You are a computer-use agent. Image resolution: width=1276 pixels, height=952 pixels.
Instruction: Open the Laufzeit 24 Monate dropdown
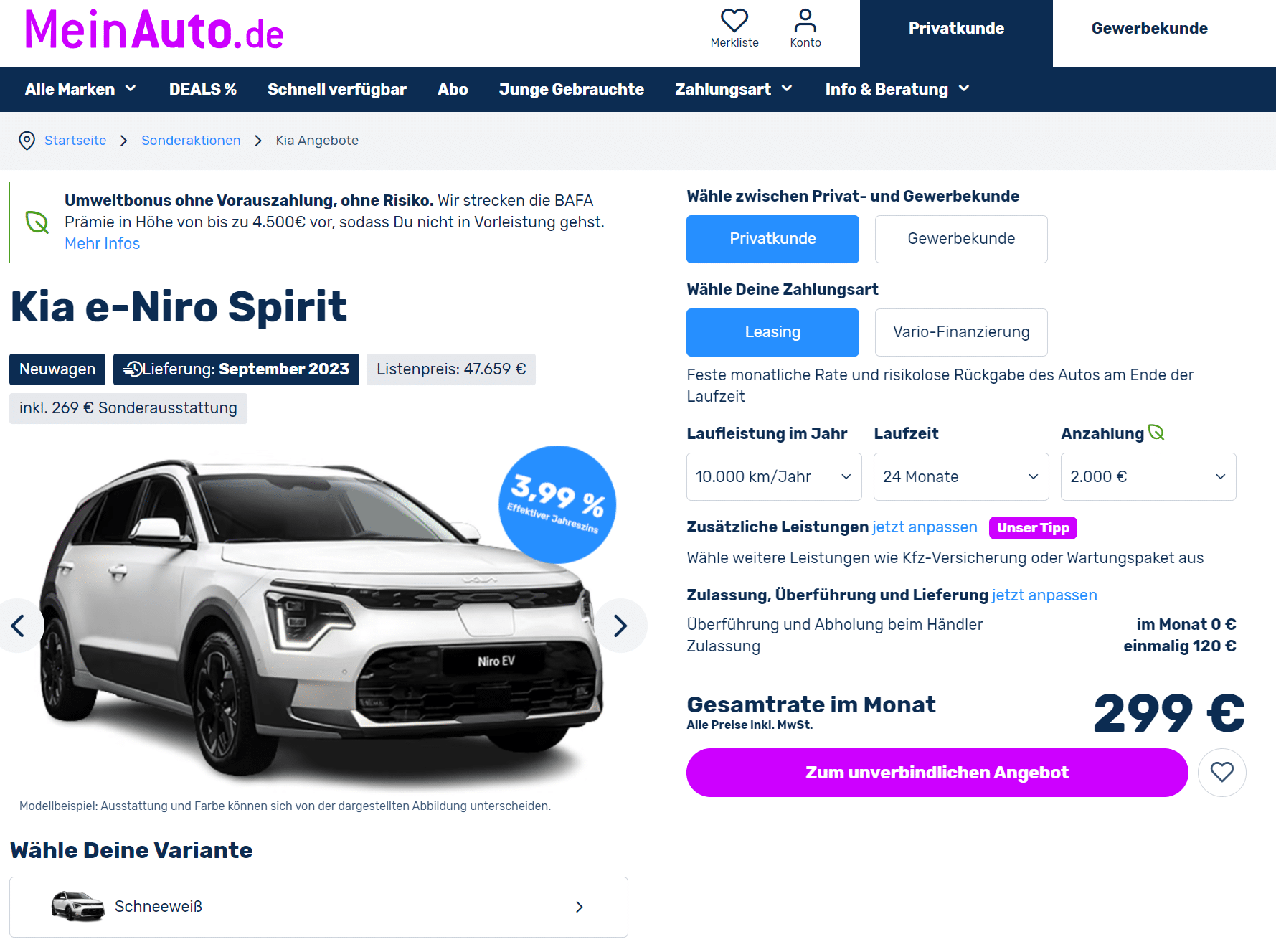[x=961, y=476]
